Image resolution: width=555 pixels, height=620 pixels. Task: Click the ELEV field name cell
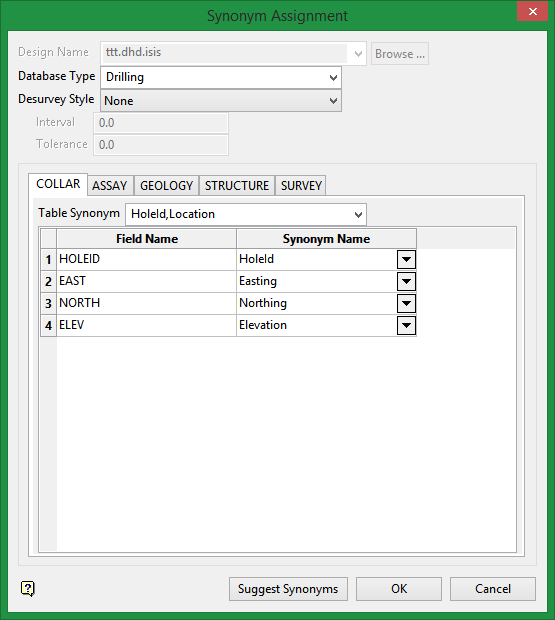tap(146, 325)
